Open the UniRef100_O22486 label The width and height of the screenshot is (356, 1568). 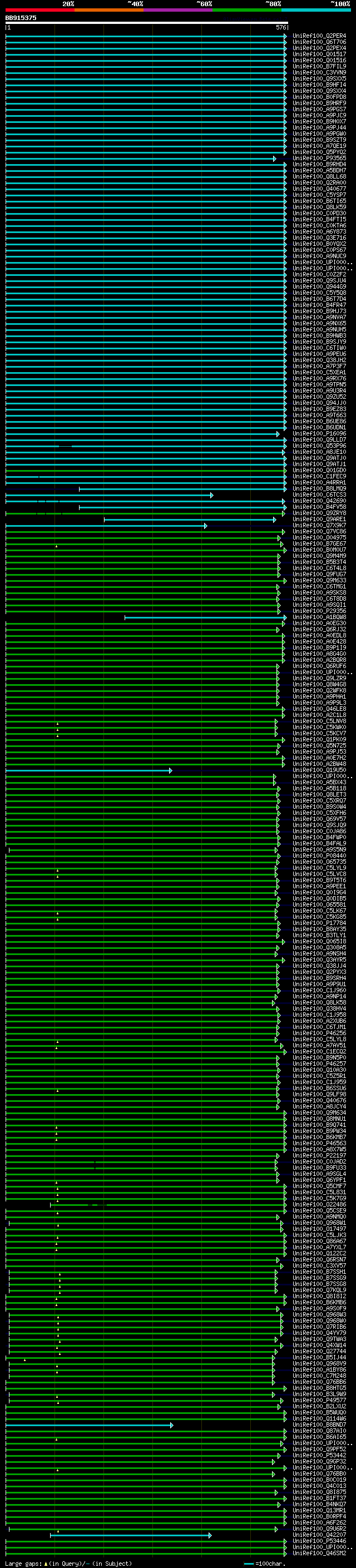click(319, 1205)
